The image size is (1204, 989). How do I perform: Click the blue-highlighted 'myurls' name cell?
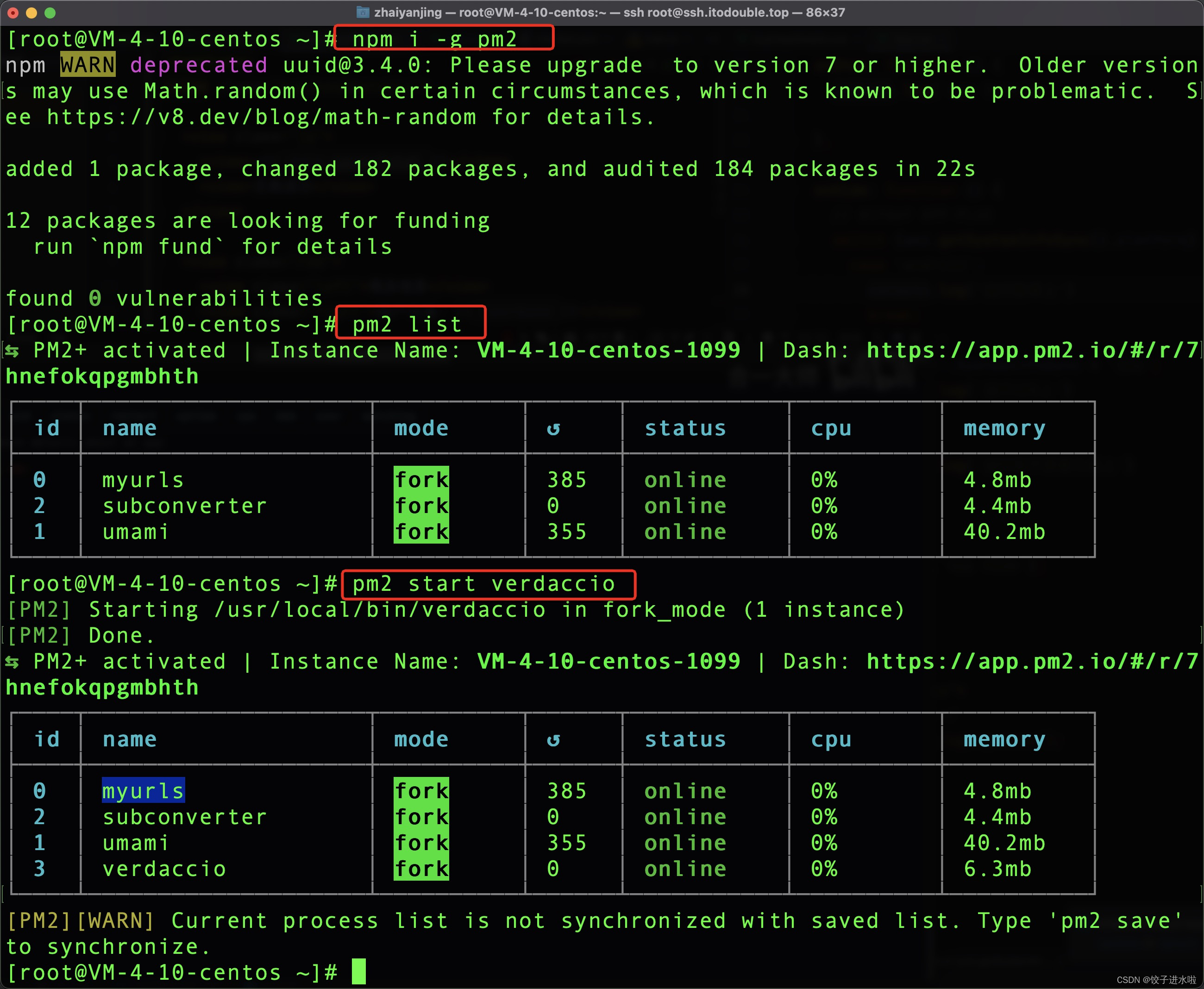coord(143,791)
